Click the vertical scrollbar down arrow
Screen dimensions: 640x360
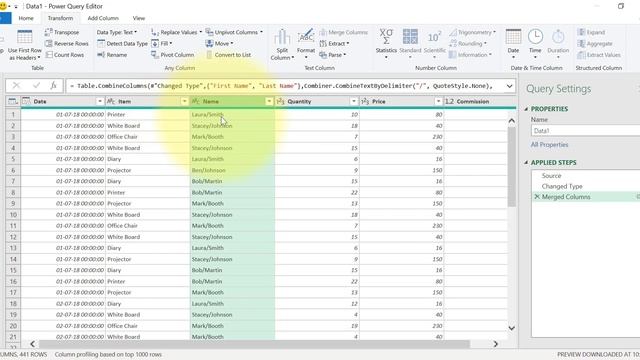coord(511,328)
